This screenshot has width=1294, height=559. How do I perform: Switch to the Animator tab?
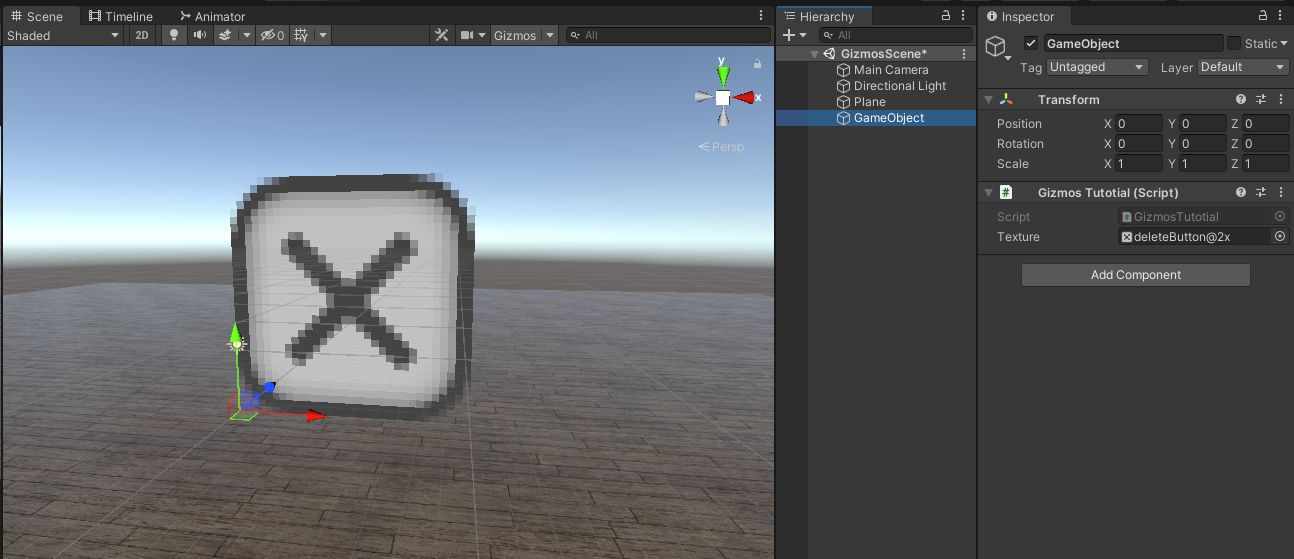[x=212, y=16]
